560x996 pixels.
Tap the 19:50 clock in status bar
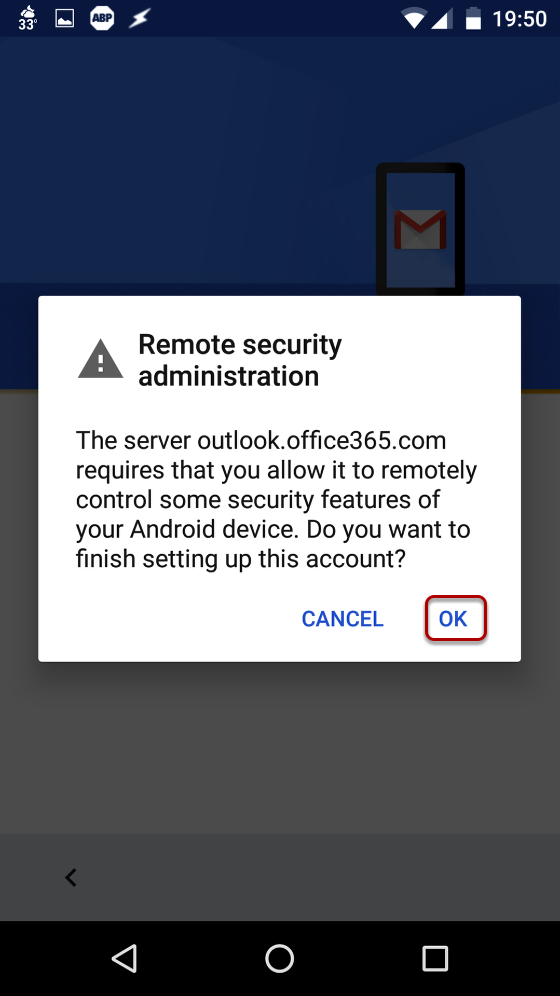tap(519, 19)
